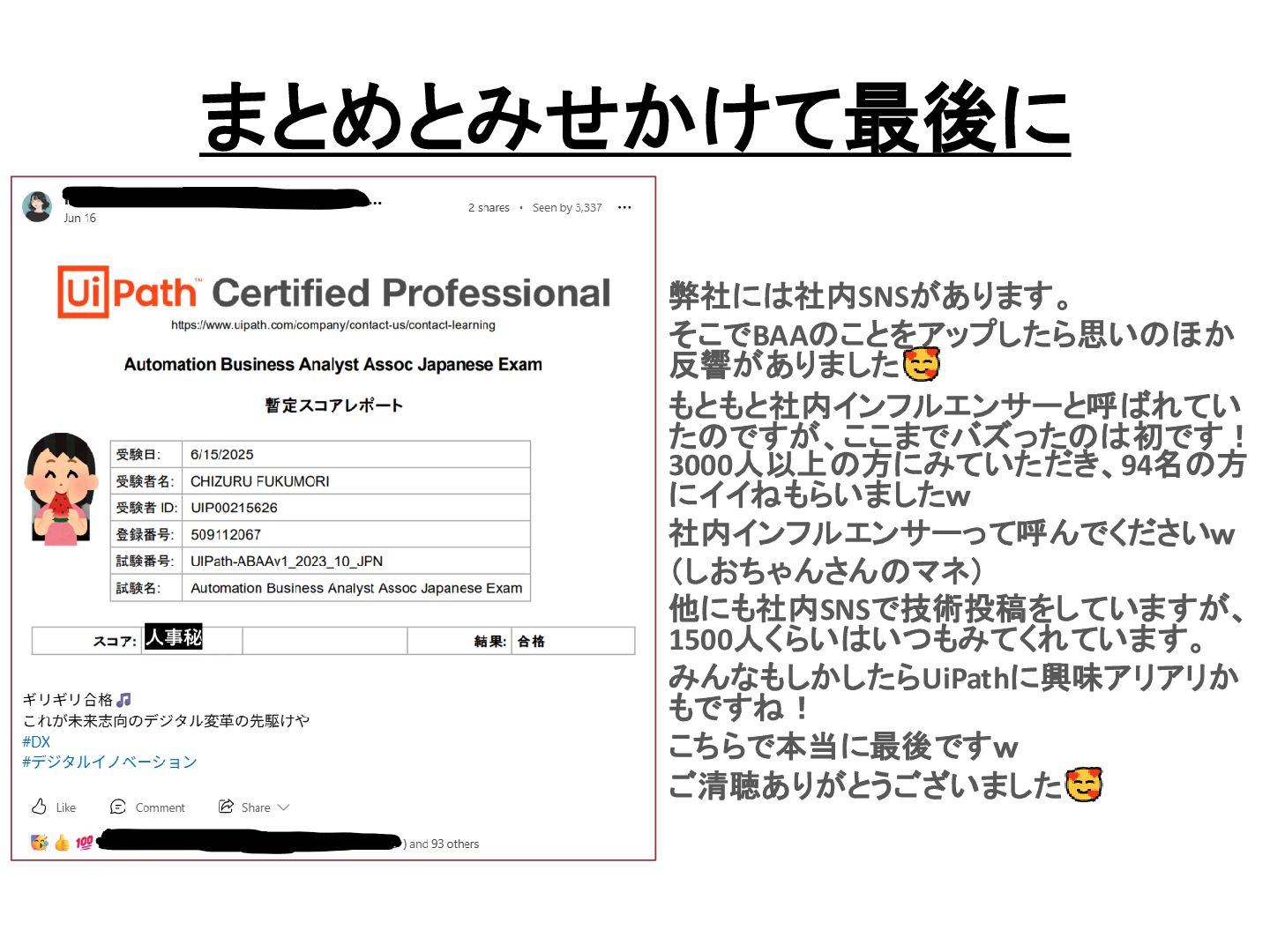This screenshot has height=952, width=1270.
Task: Click the music note emoji after ギリギリ合格
Action: click(123, 699)
